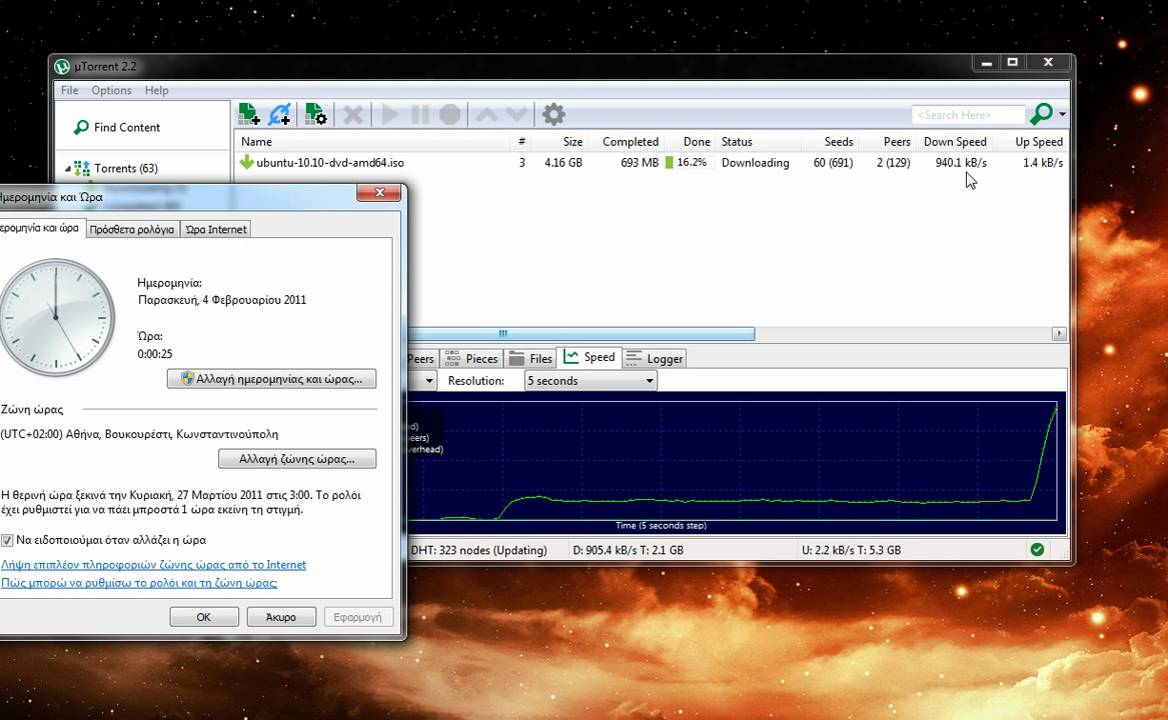
Task: Click the Remove torrent X icon
Action: coord(353,115)
